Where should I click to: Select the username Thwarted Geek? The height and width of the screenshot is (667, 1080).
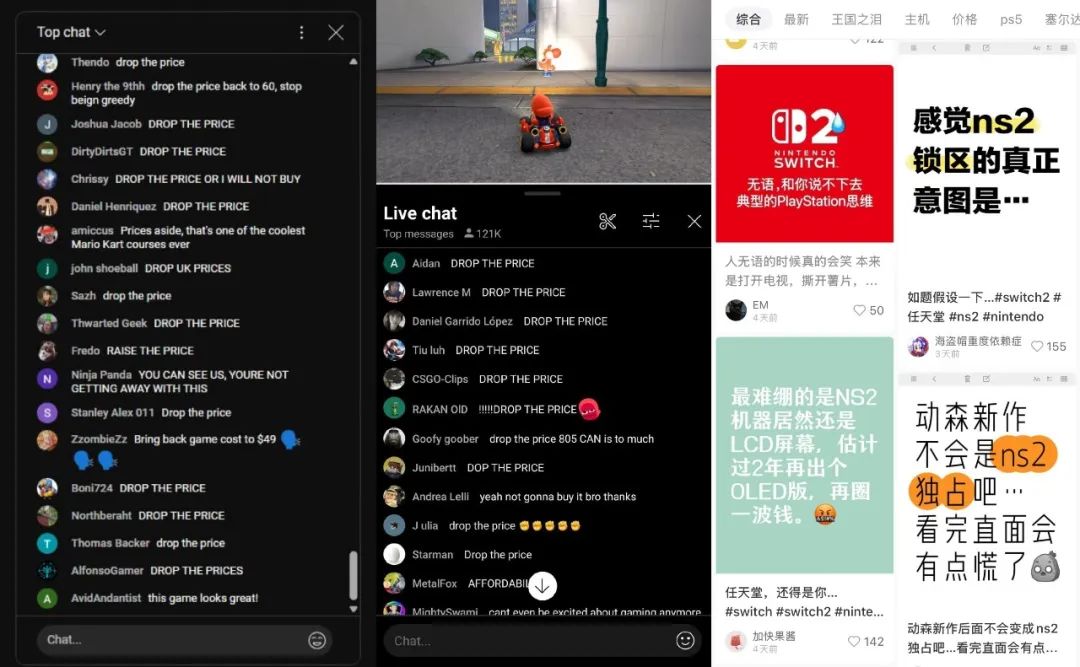pyautogui.click(x=109, y=323)
